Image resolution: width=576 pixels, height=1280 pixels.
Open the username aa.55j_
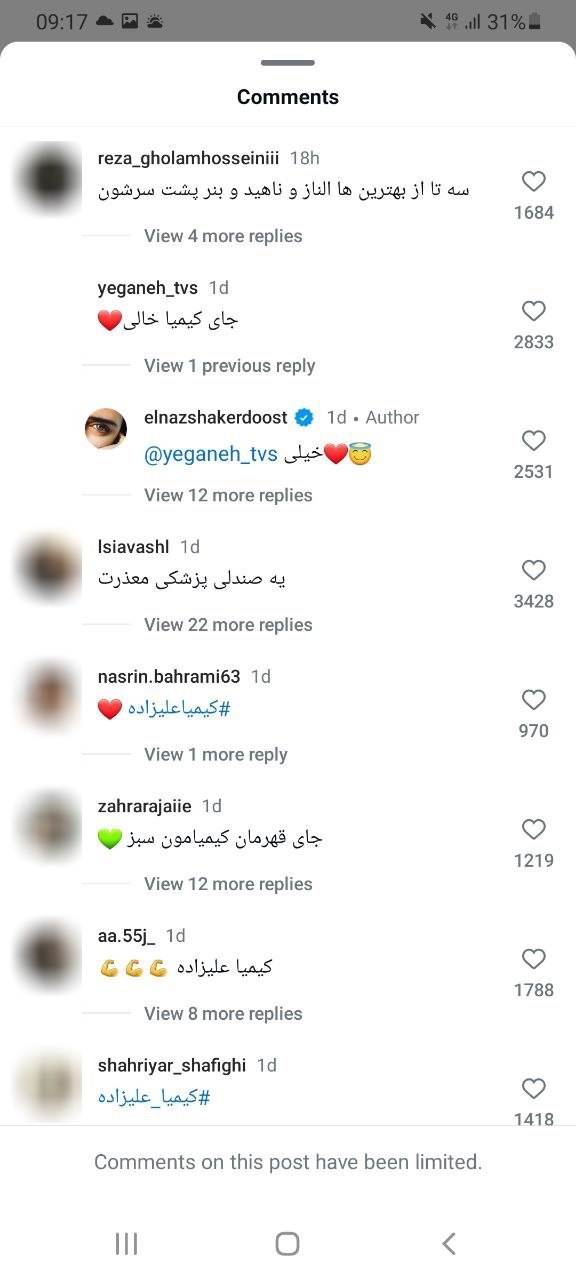126,935
